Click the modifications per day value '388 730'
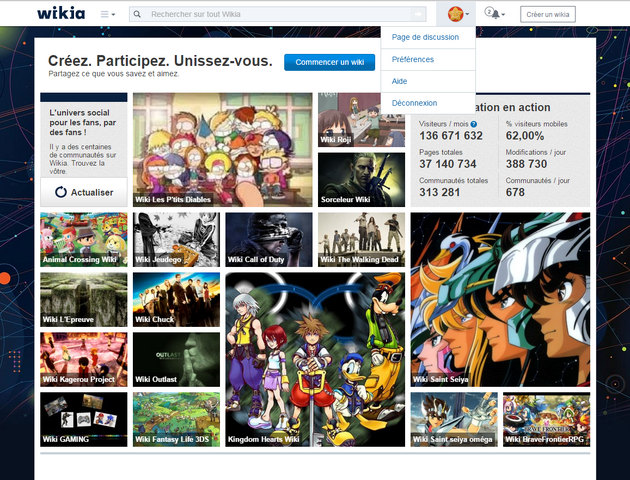This screenshot has height=480, width=630. 526,164
